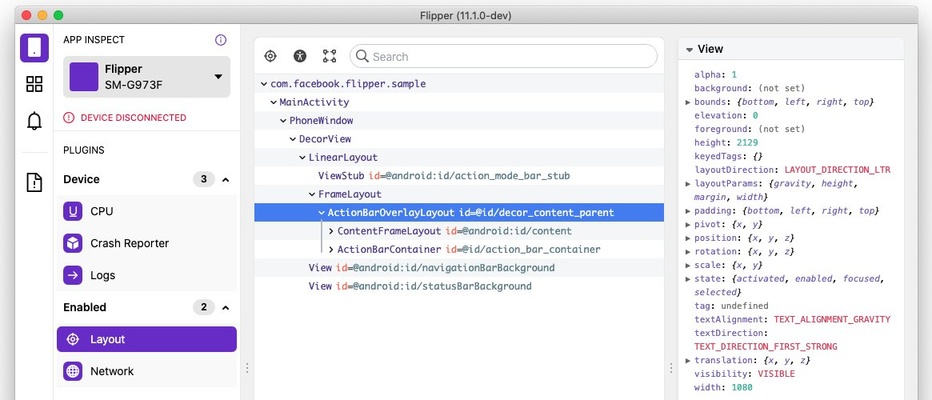Click the CPU plugin icon

pos(73,211)
